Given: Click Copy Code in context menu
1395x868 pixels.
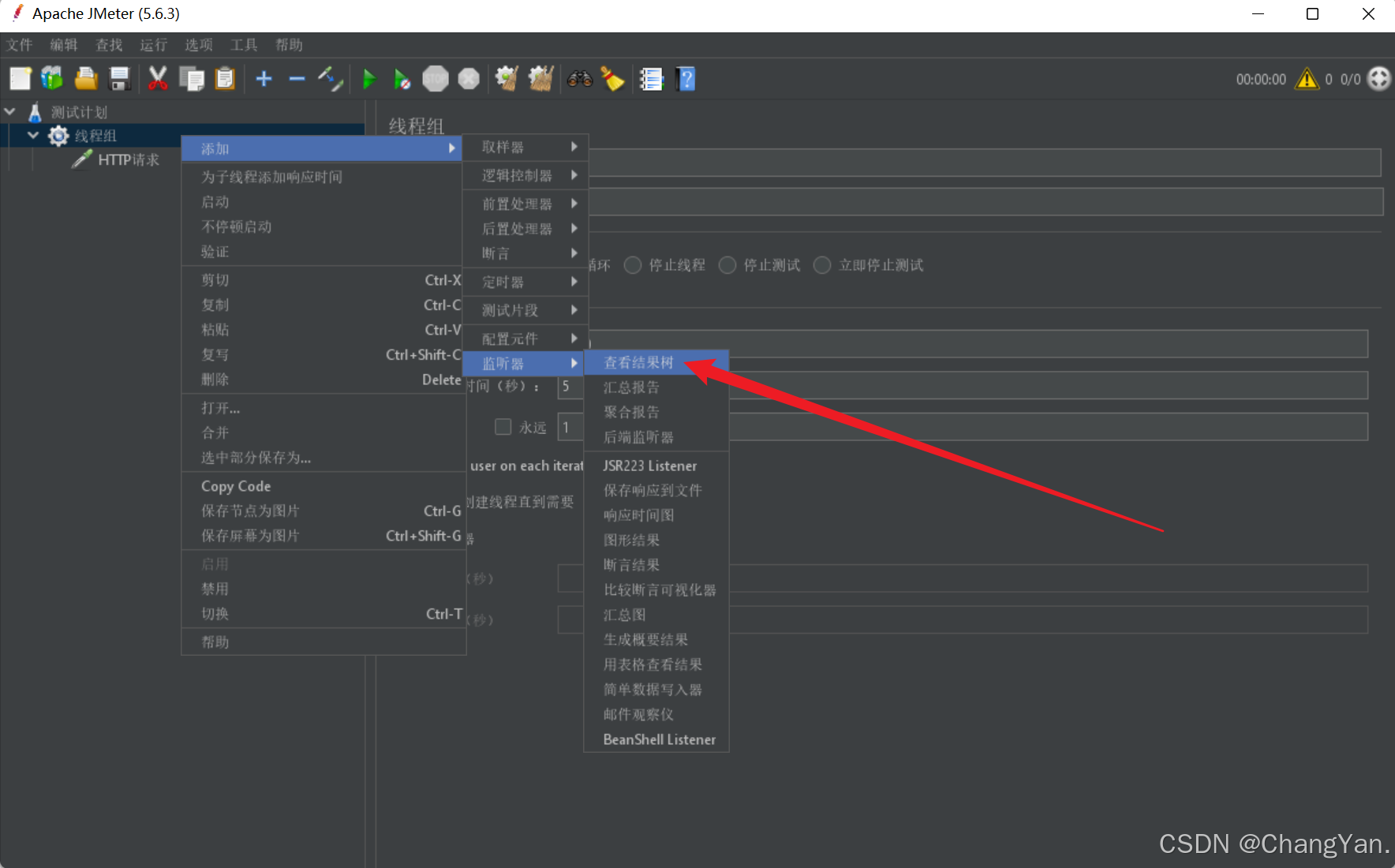Looking at the screenshot, I should pyautogui.click(x=324, y=486).
